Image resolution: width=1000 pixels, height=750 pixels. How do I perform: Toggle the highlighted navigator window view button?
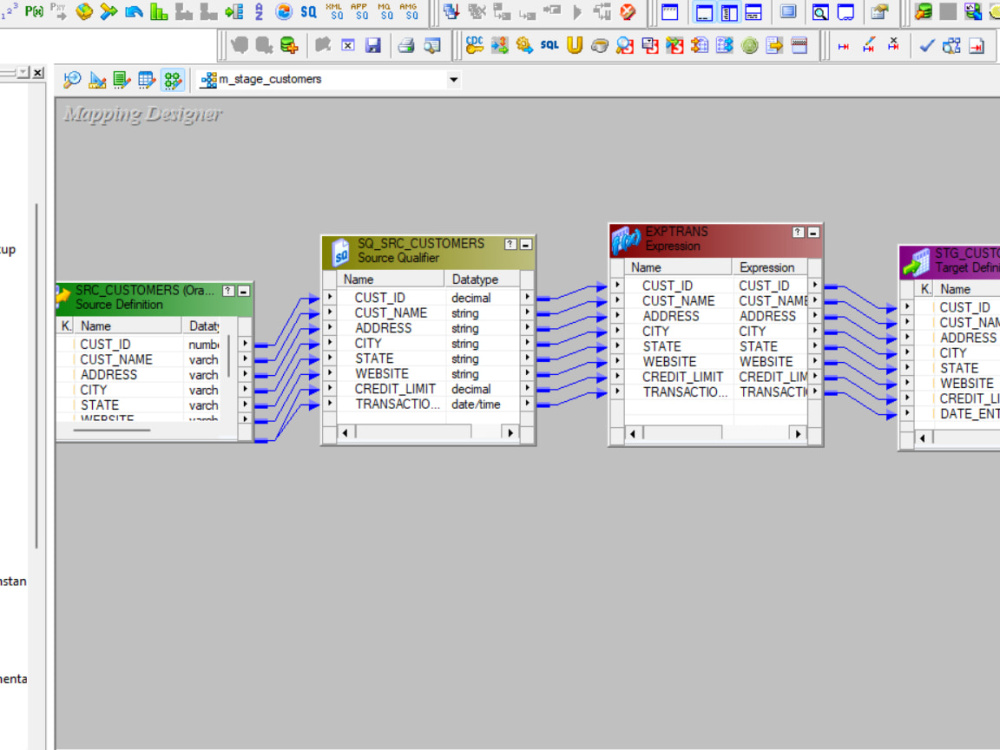[729, 11]
